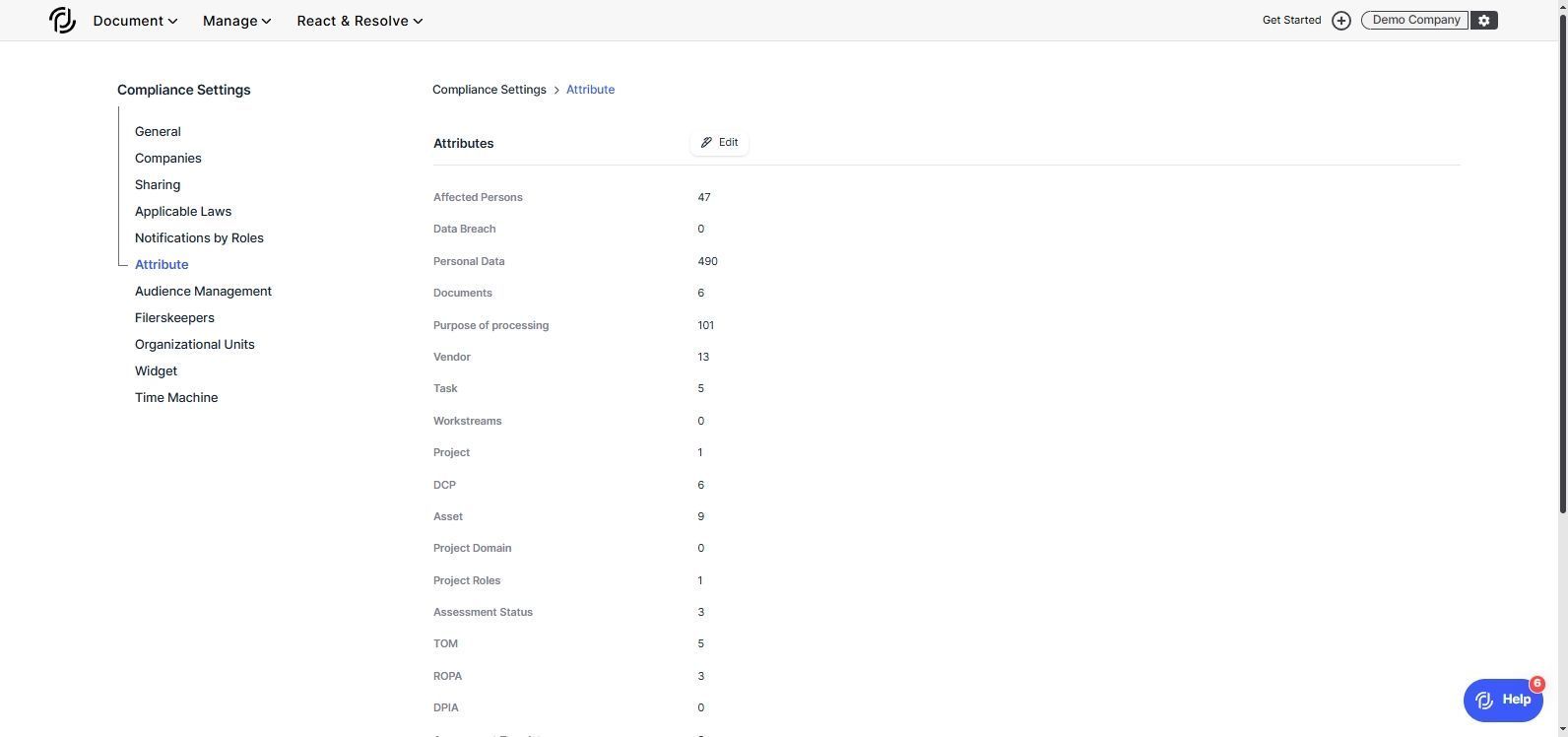Go to Compliance Settings breadcrumb
This screenshot has width=1568, height=737.
coord(489,90)
